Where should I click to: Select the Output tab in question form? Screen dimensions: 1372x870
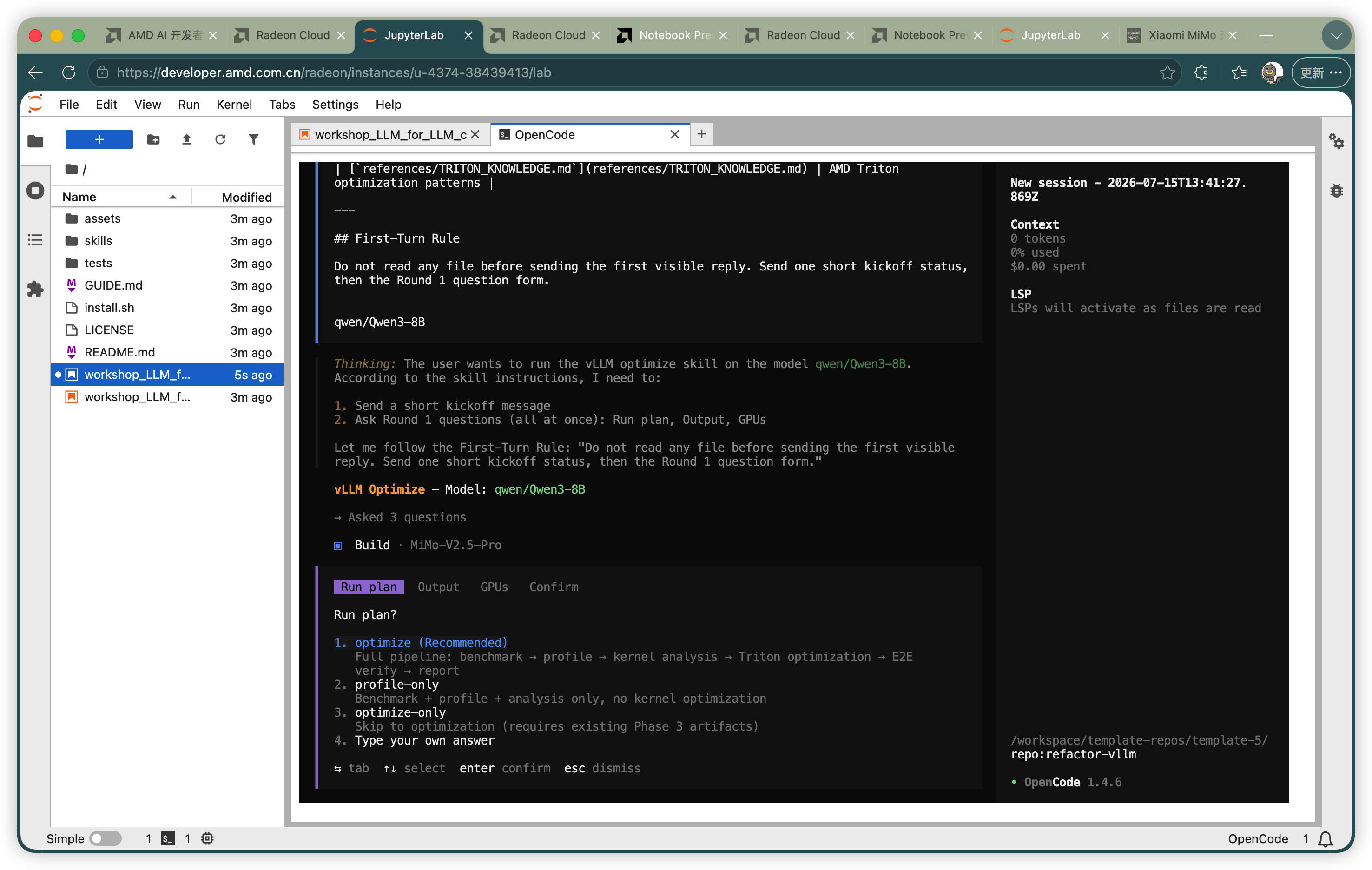point(438,587)
